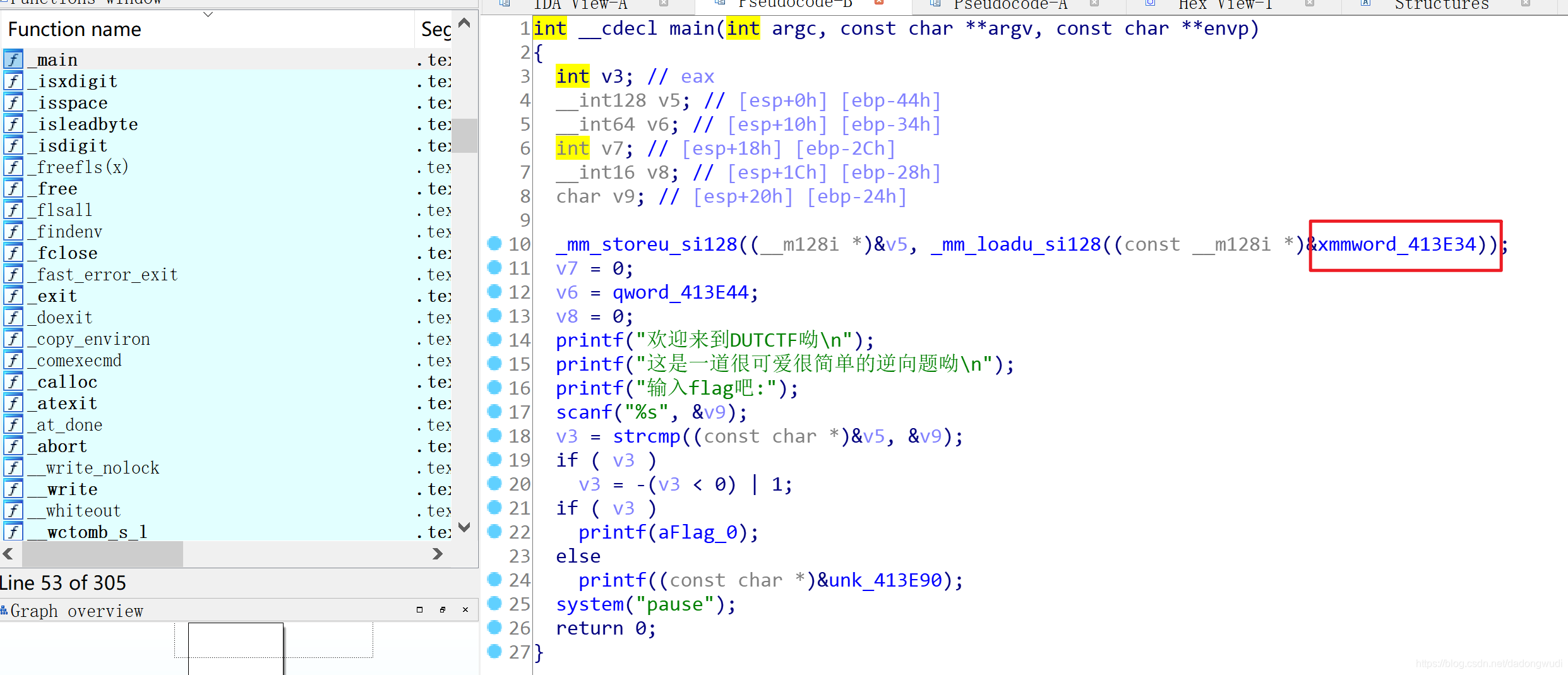Screen dimensions: 1568x675
Task: Select qword_413E44 in the code
Action: tap(680, 292)
